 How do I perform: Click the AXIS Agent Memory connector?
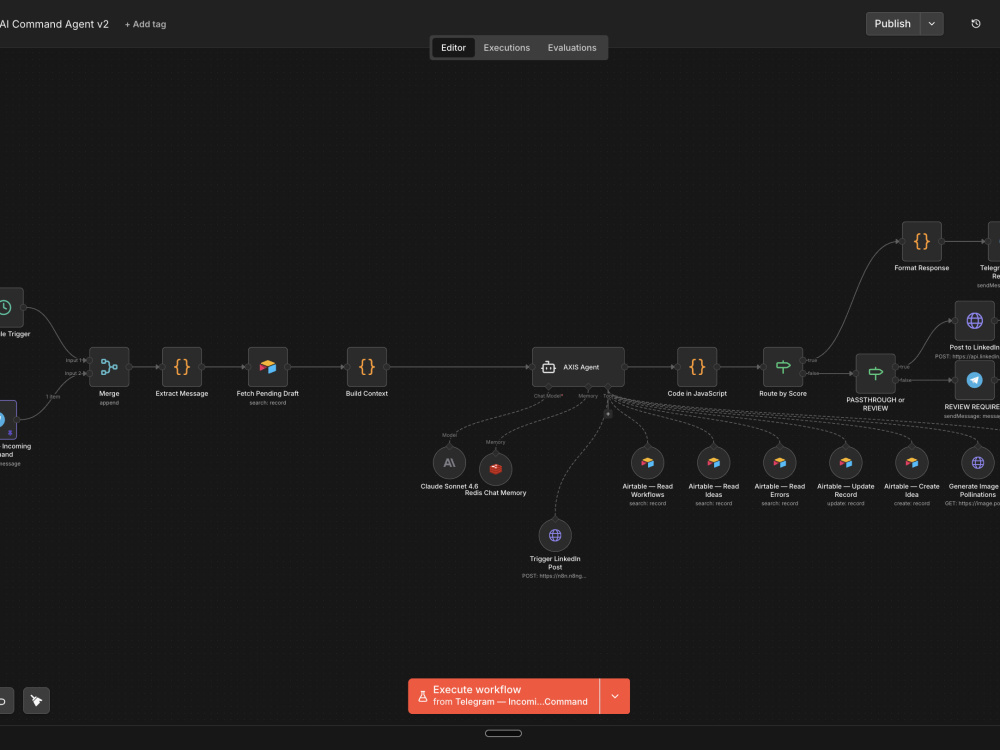point(588,387)
